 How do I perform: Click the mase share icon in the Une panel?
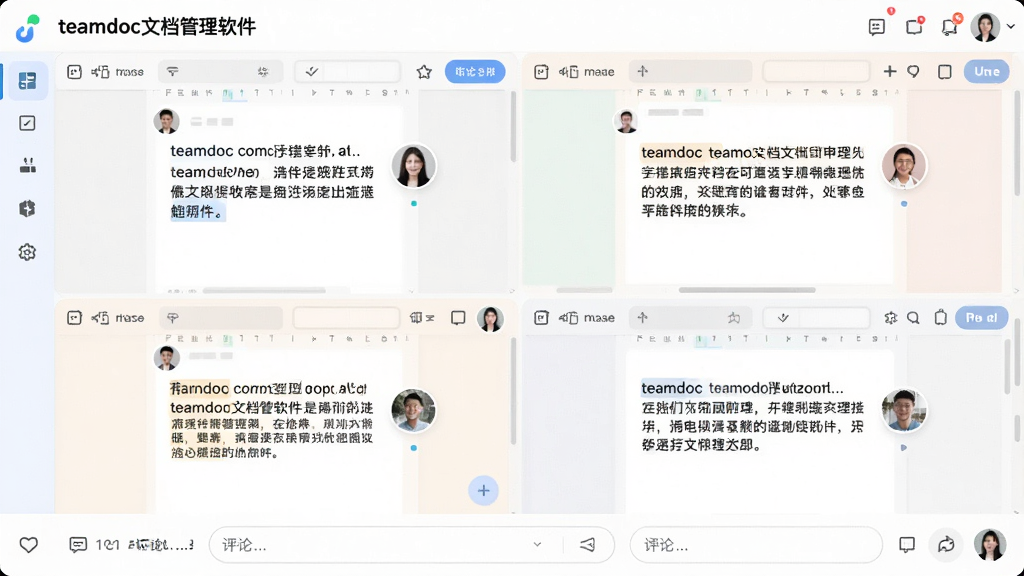[569, 72]
